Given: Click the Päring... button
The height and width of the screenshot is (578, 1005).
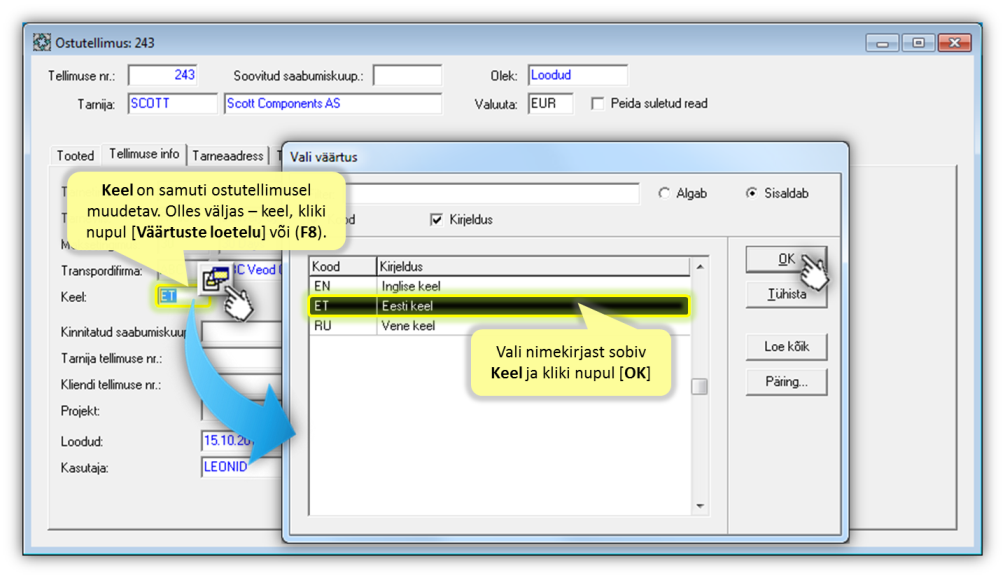Looking at the screenshot, I should pos(786,382).
